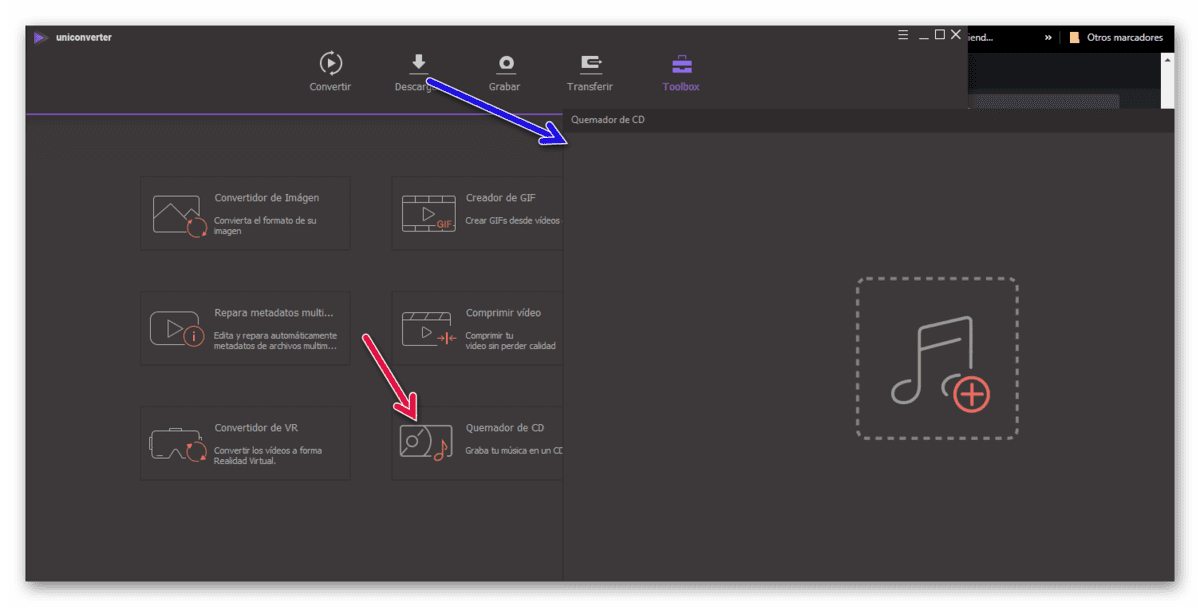Open the Comprimir vídeo tool
This screenshot has height=607, width=1200.
pyautogui.click(x=477, y=328)
